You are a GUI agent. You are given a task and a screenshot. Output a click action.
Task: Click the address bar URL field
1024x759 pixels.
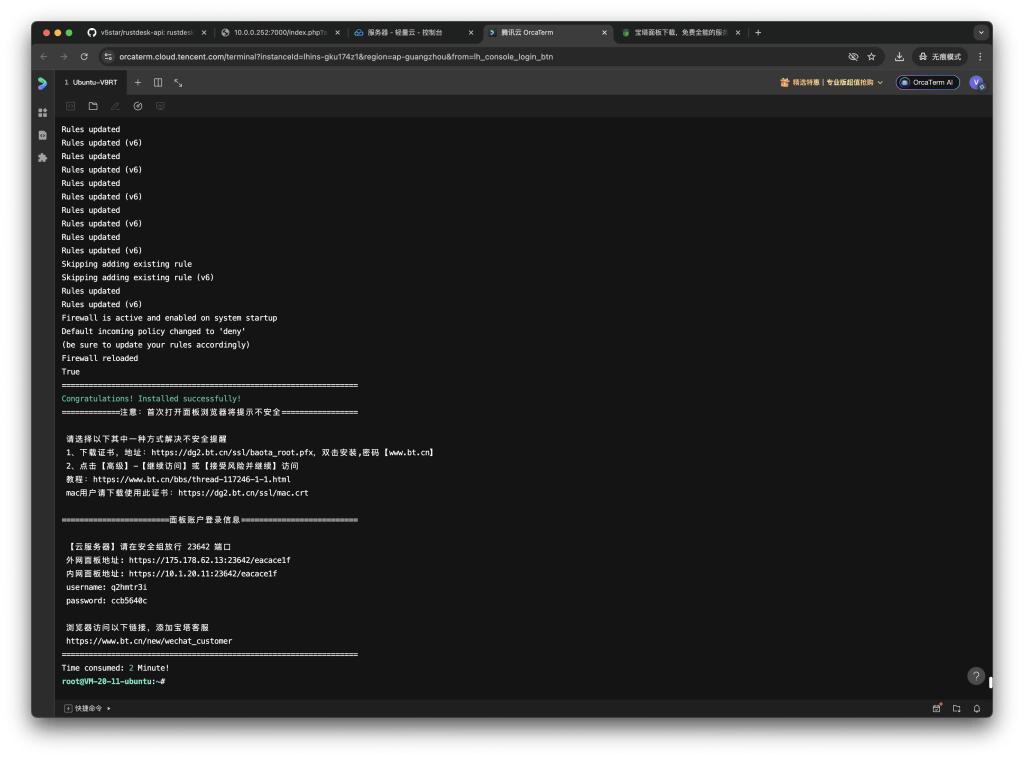tap(450, 57)
